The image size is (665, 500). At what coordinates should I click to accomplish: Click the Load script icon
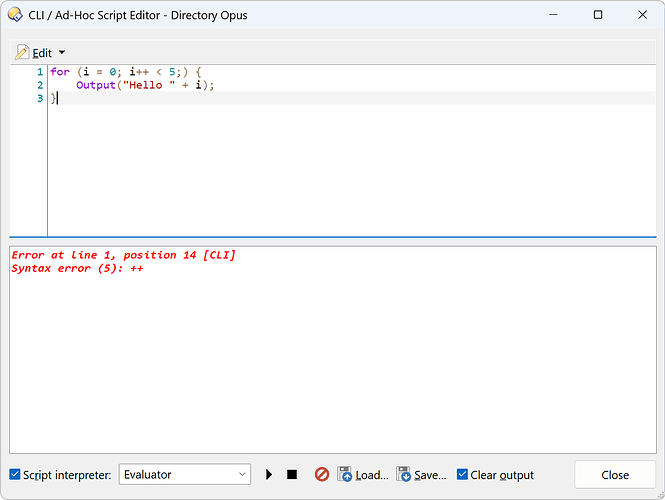click(345, 475)
